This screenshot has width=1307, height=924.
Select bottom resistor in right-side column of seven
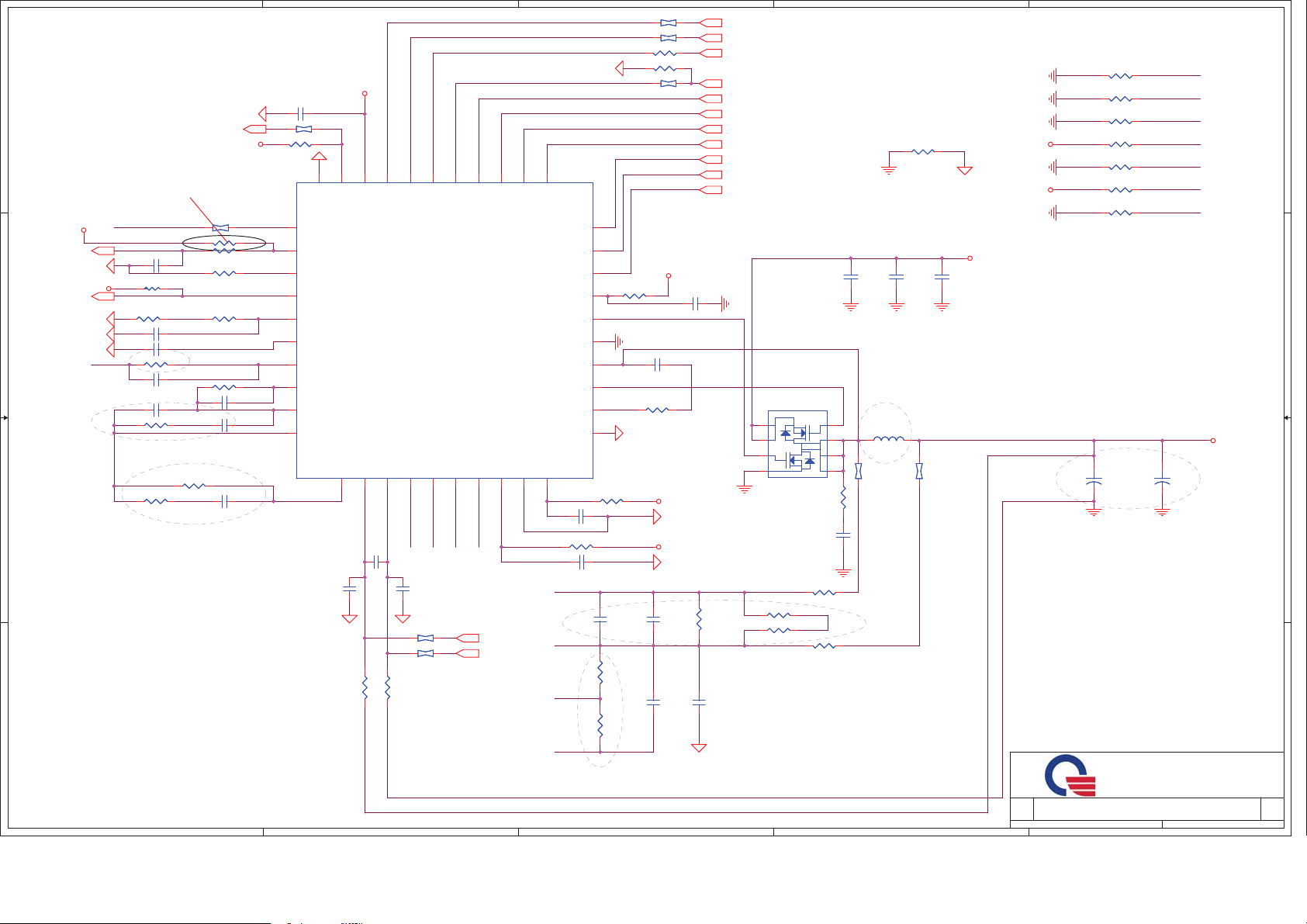(x=1120, y=213)
